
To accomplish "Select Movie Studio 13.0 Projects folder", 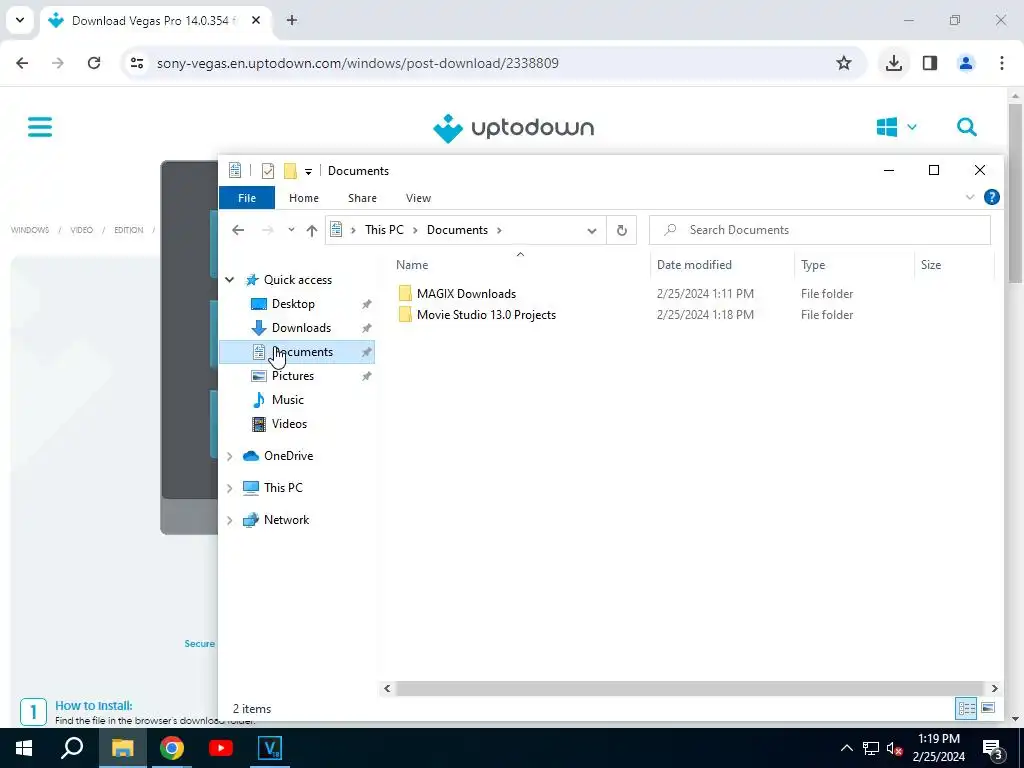I will [x=486, y=315].
